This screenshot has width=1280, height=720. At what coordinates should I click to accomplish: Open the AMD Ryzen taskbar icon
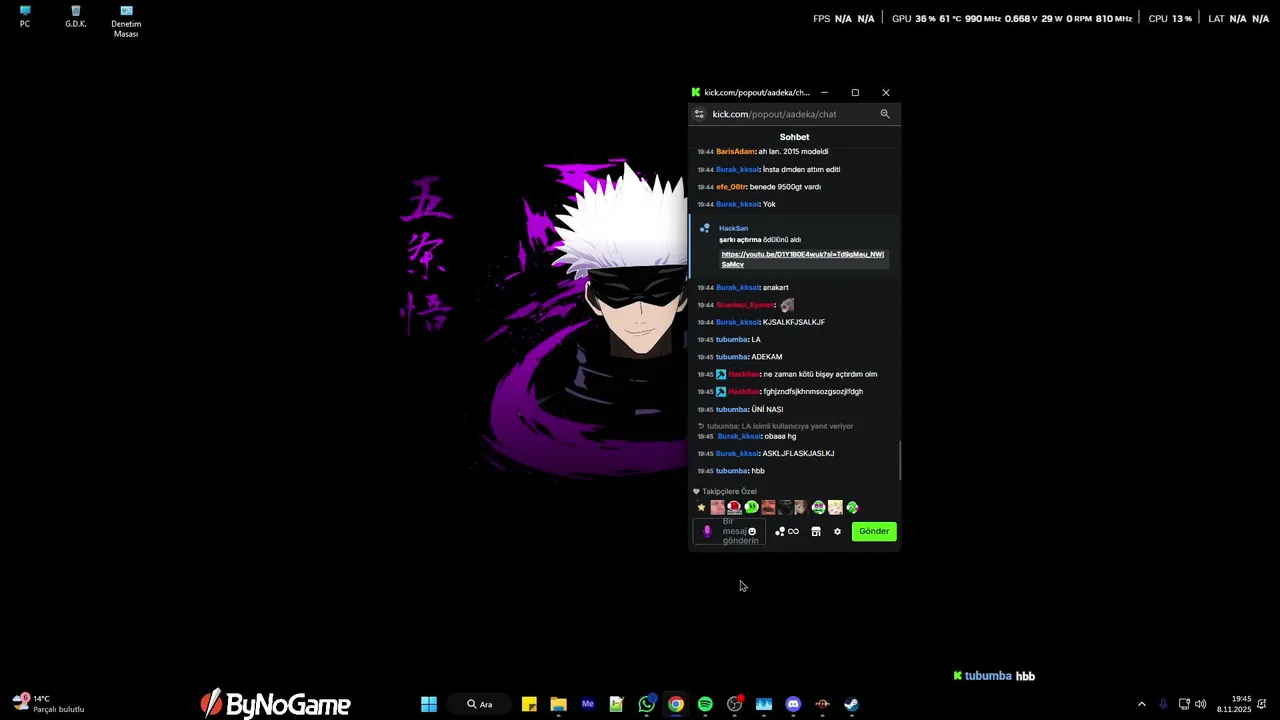point(822,704)
